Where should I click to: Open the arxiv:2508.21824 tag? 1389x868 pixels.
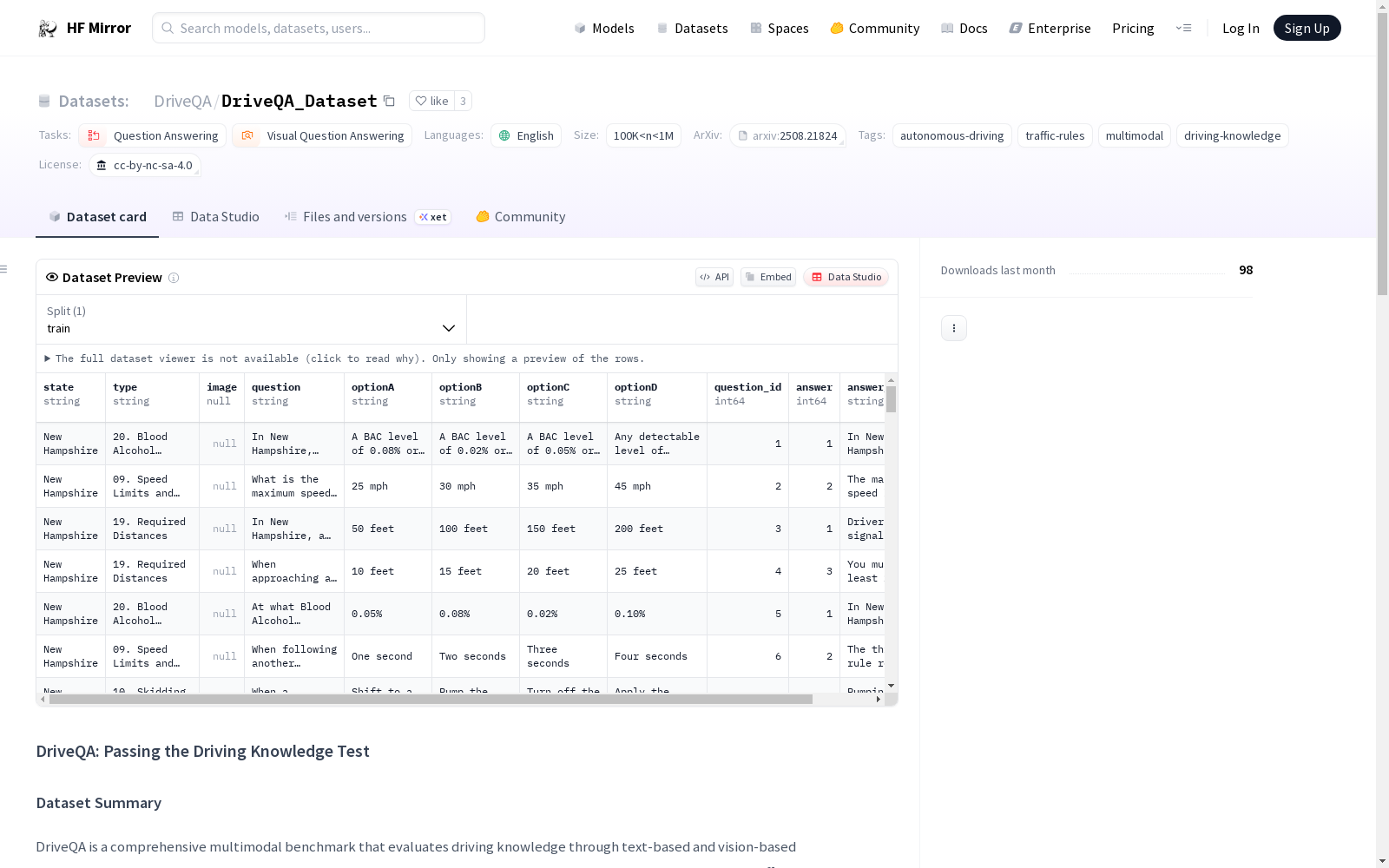pos(787,135)
